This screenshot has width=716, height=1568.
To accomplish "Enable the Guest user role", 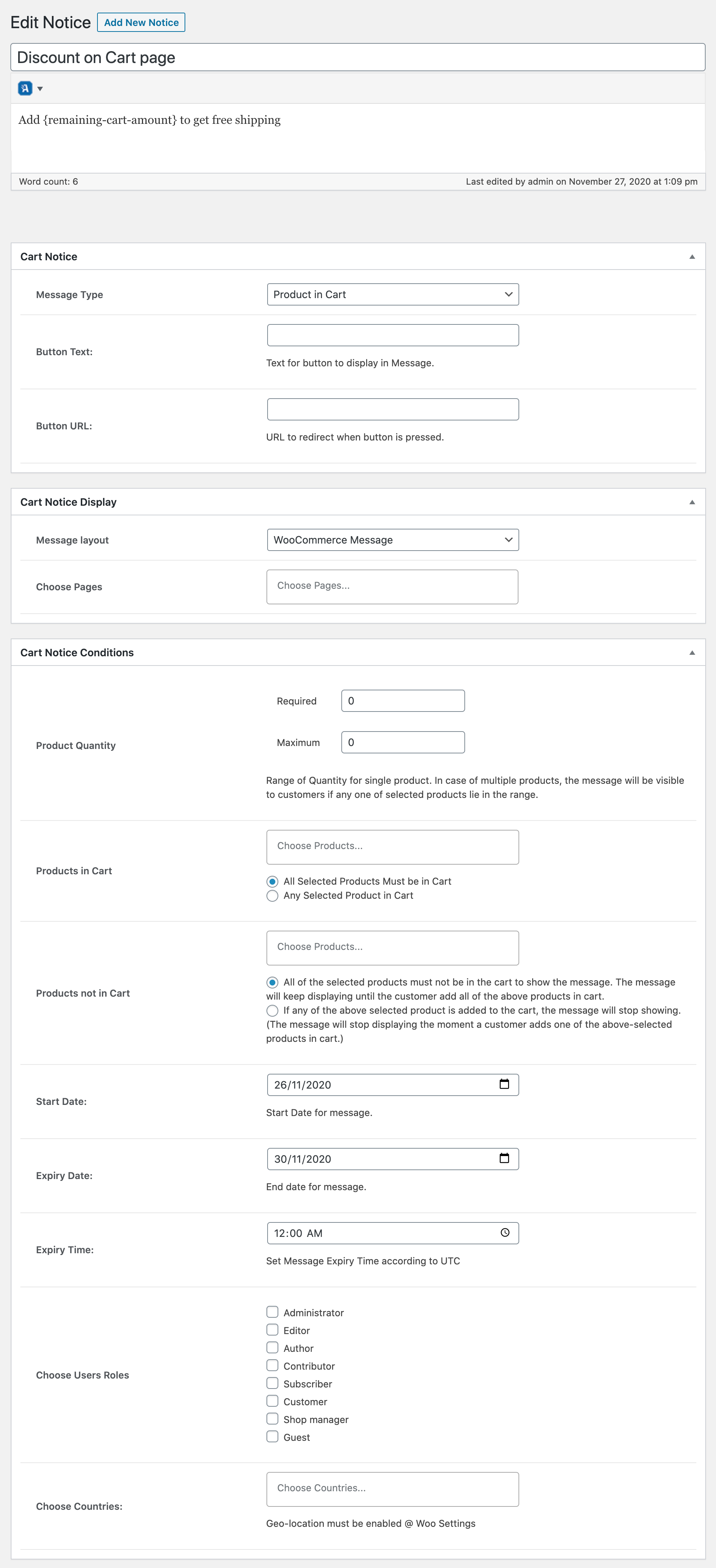I will (272, 1436).
